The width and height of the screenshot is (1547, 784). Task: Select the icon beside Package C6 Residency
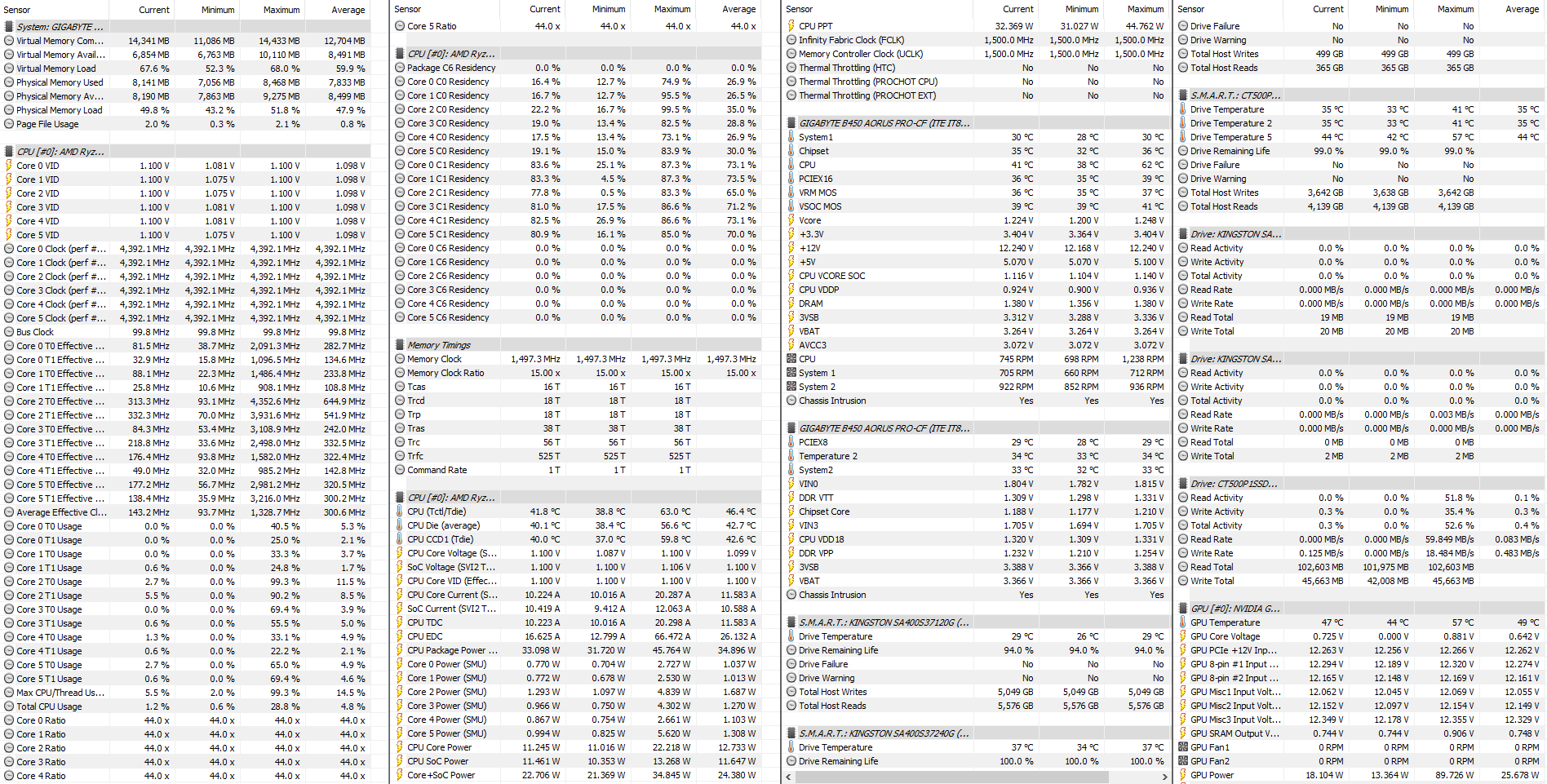[400, 68]
